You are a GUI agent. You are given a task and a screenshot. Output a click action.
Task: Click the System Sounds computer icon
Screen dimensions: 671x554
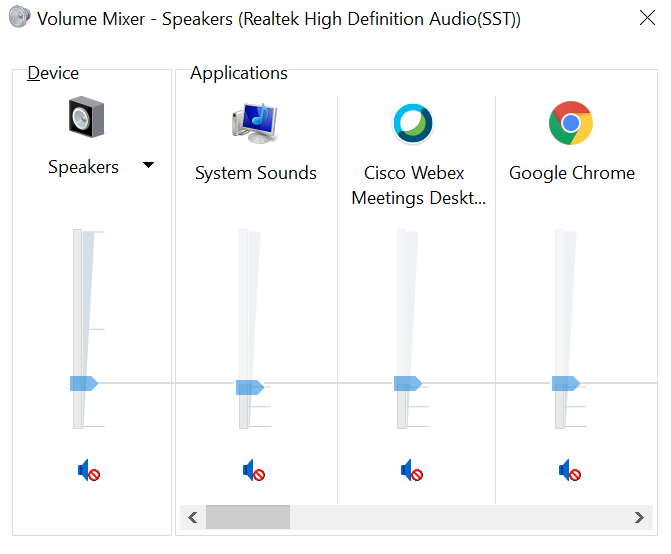tap(254, 123)
